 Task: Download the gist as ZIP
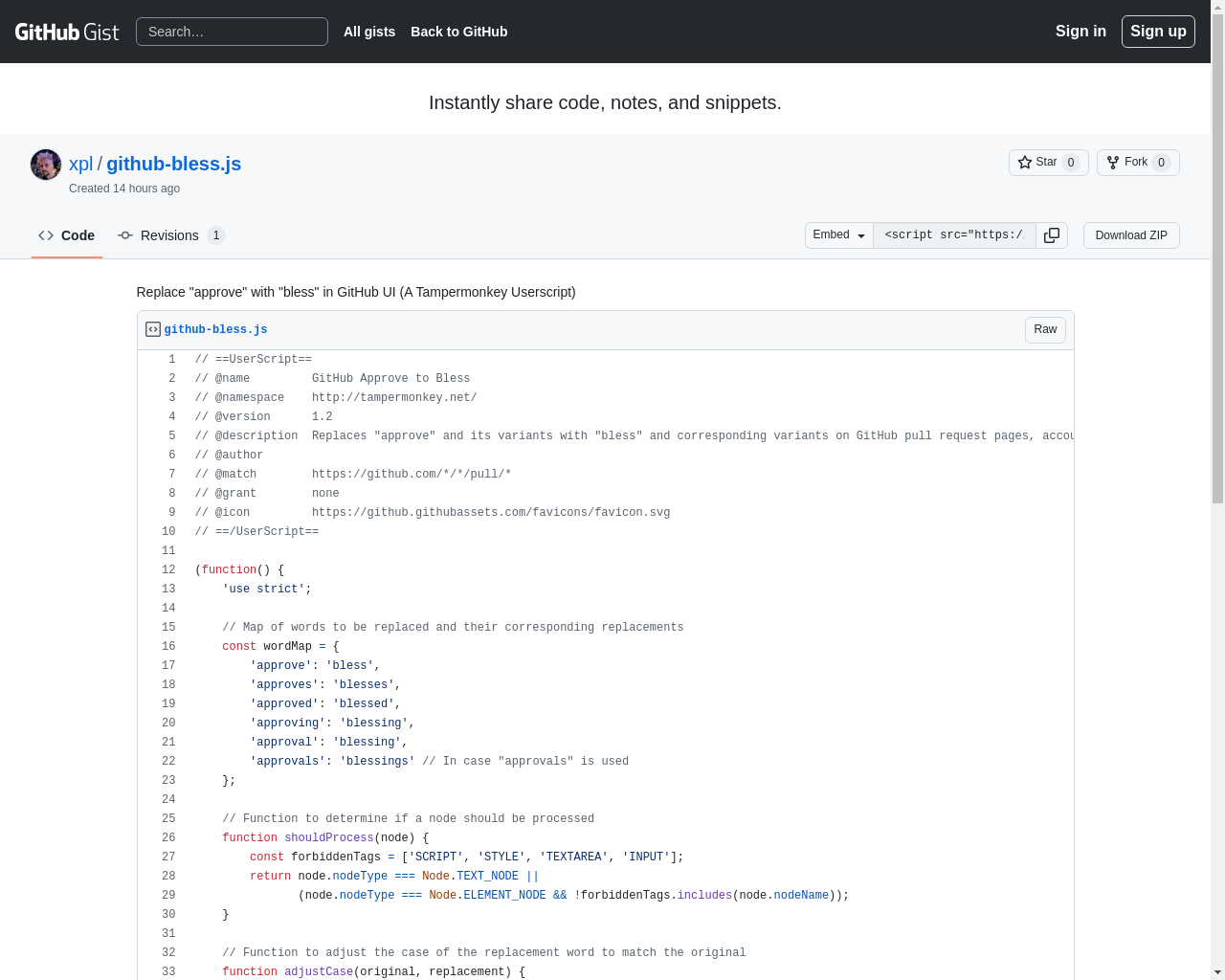1131,235
